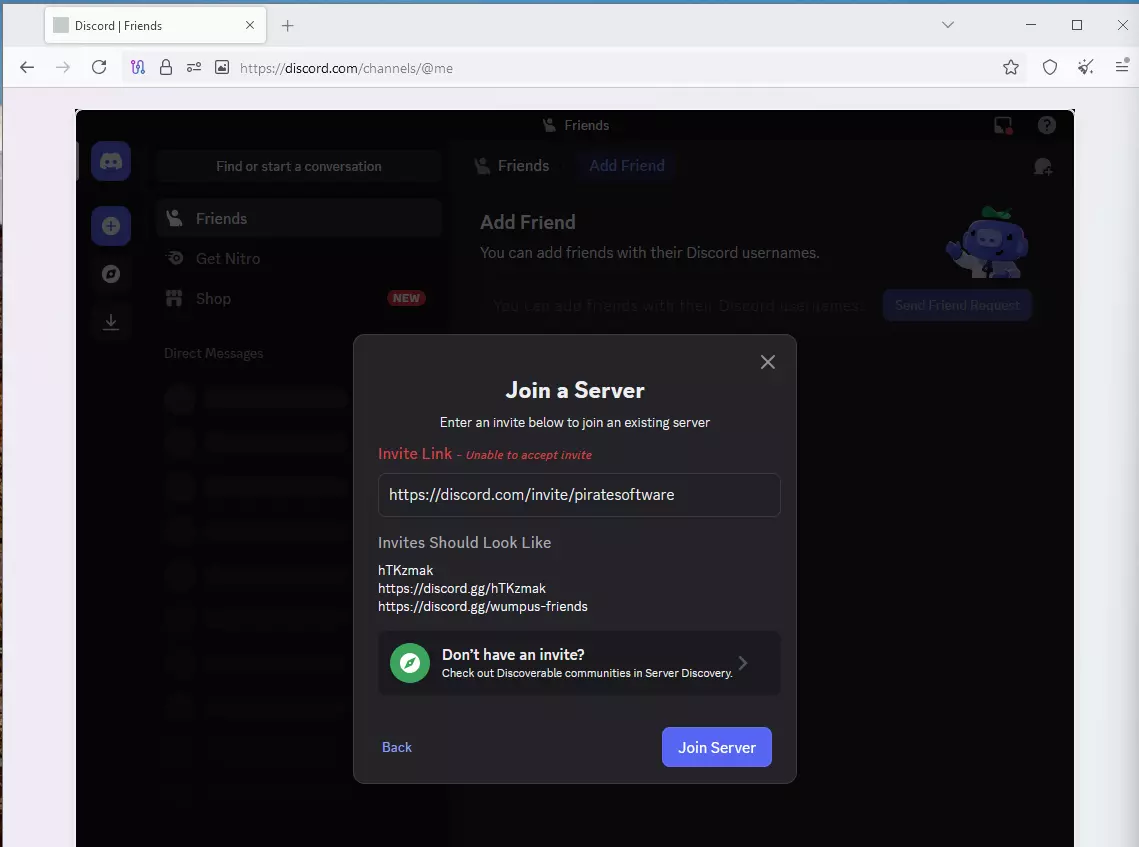
Task: Click browser forward arrow
Action: tap(63, 68)
